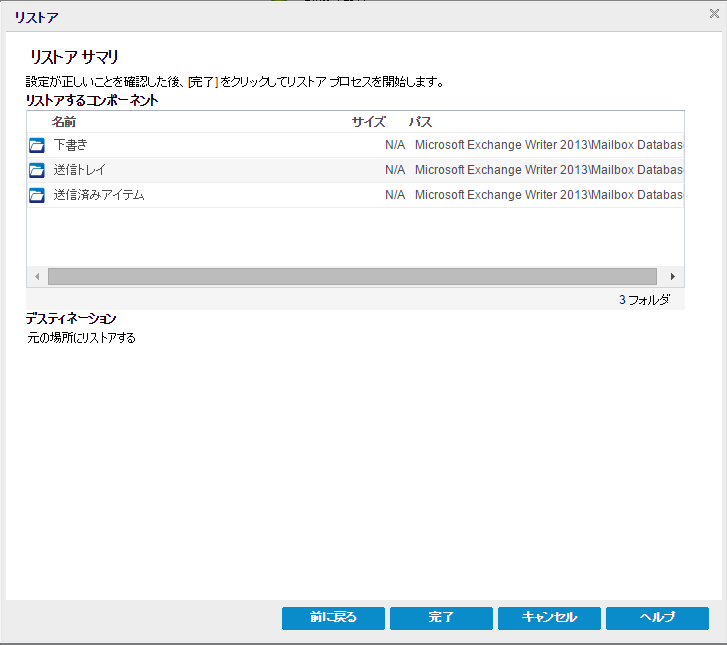The height and width of the screenshot is (645, 727).
Task: Select the 送信済みアイテム folder row
Action: (355, 195)
